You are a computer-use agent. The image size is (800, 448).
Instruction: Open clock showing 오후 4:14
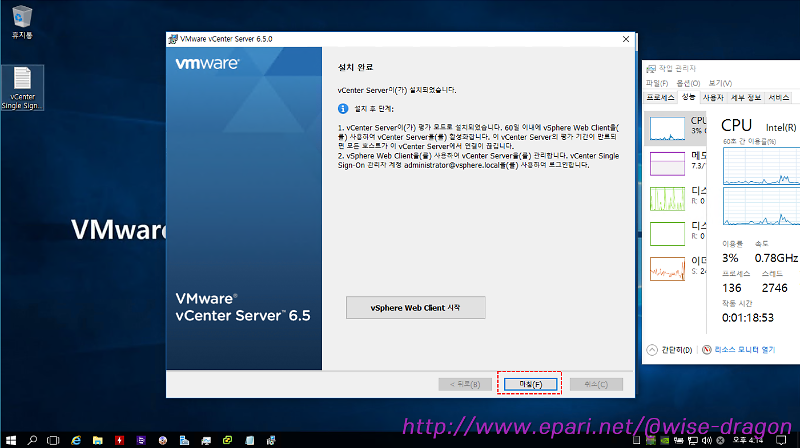pyautogui.click(x=747, y=440)
